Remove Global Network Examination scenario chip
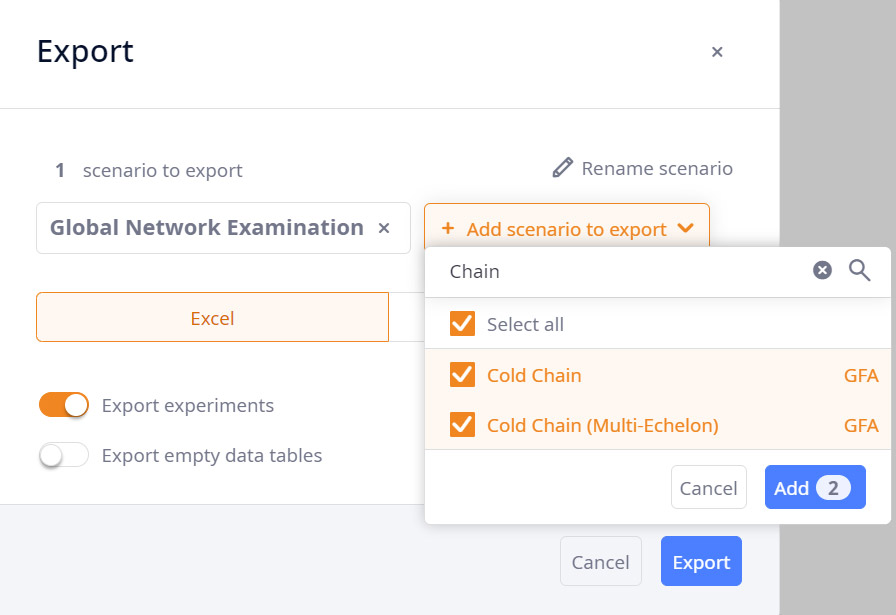 click(x=384, y=228)
